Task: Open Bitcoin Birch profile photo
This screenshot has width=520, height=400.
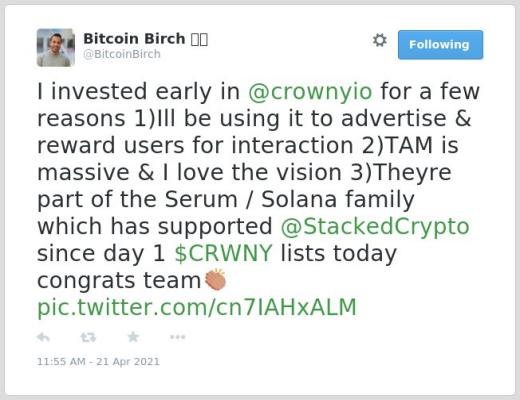Action: pos(56,48)
